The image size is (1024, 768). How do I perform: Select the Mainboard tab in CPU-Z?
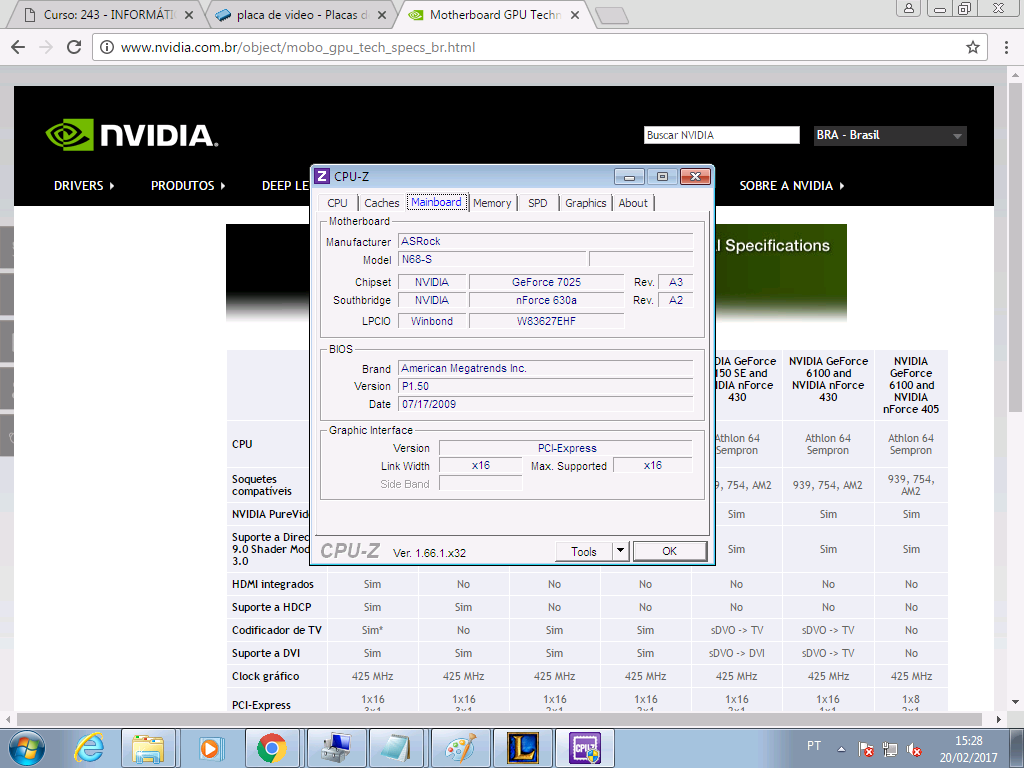[x=436, y=202]
